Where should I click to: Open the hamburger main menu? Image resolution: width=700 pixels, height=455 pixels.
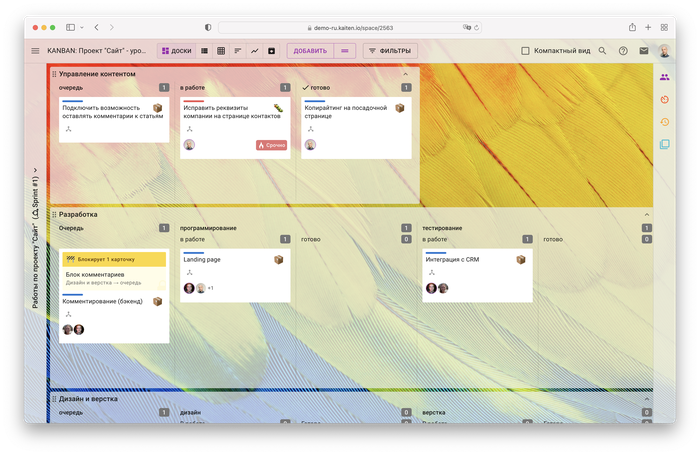36,50
